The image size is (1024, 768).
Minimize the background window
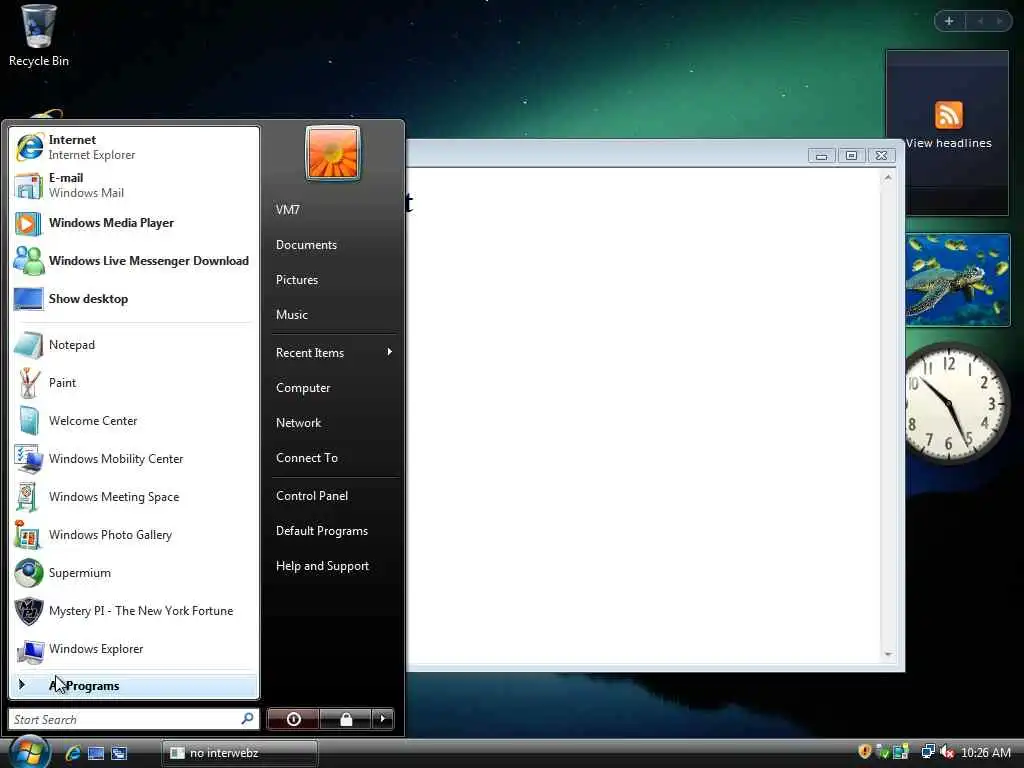822,155
